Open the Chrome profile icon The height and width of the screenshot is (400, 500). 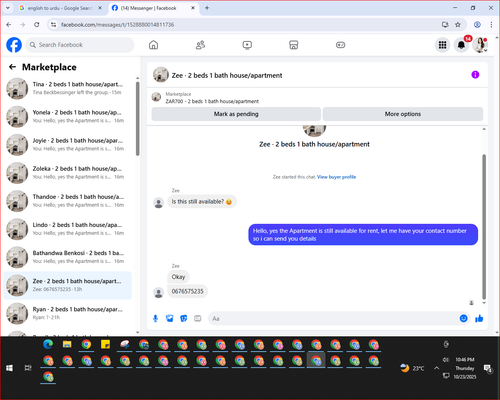(x=477, y=25)
